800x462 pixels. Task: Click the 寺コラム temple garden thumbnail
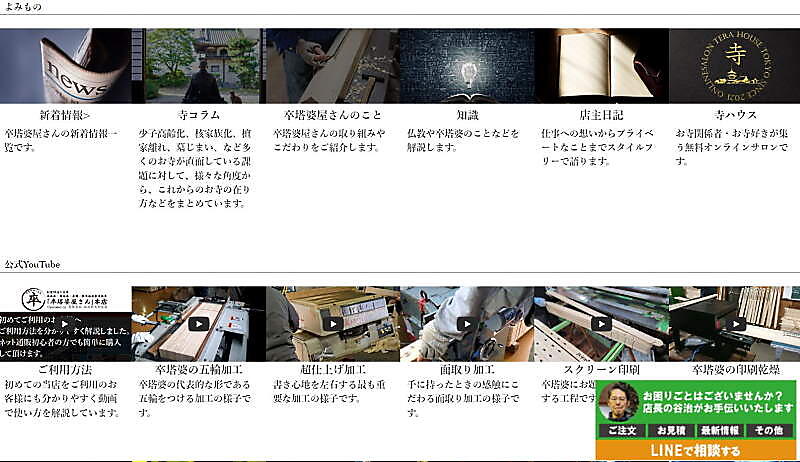point(199,66)
